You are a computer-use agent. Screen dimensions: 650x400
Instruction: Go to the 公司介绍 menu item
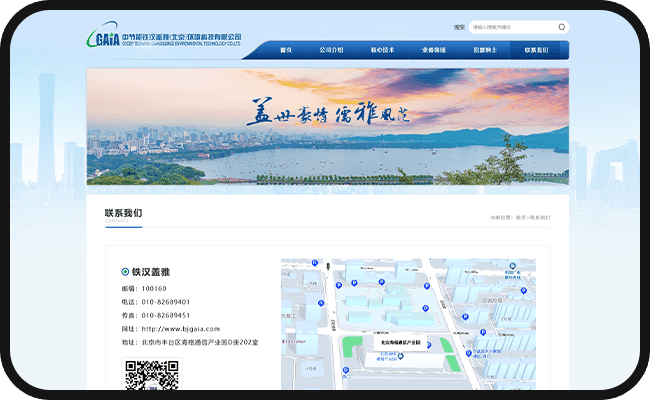(x=331, y=50)
